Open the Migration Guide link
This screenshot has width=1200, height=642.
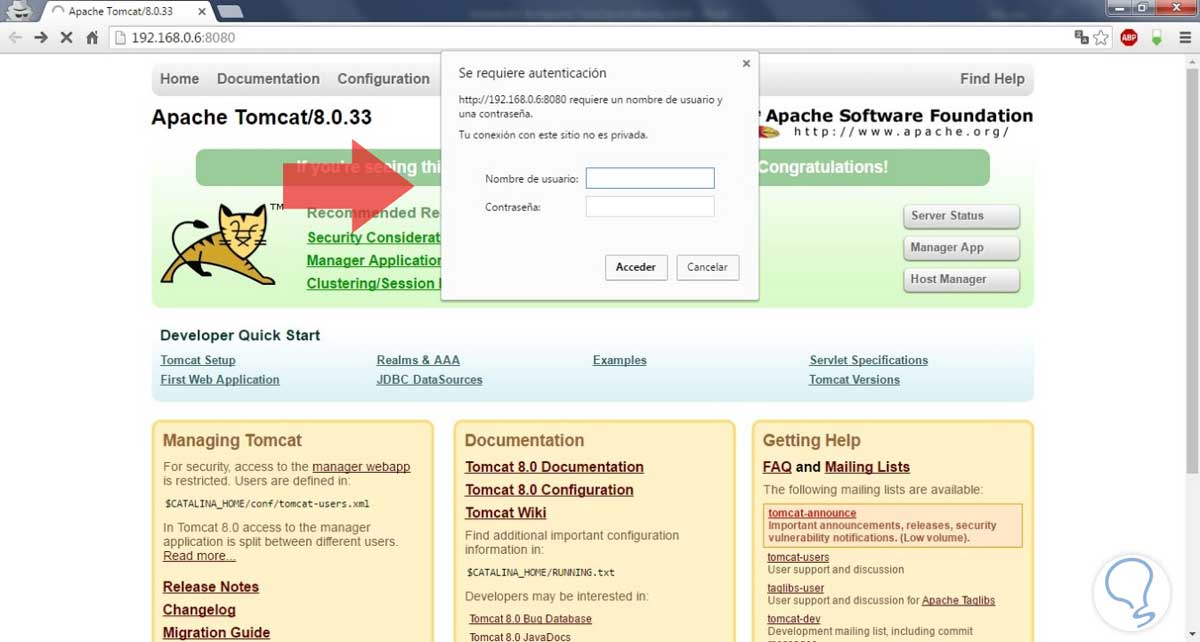pos(216,633)
